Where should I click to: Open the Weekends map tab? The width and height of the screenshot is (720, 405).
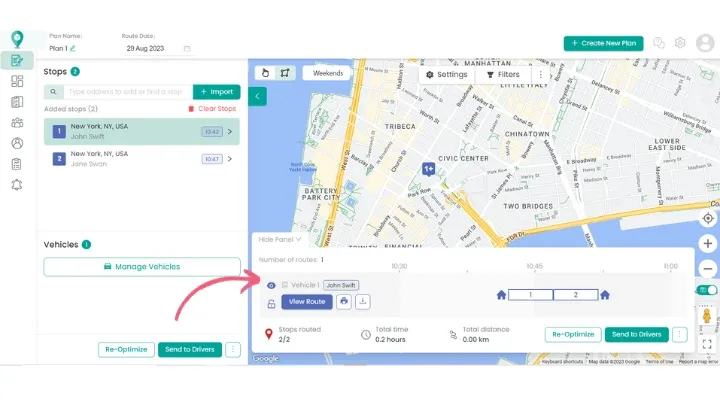(328, 73)
